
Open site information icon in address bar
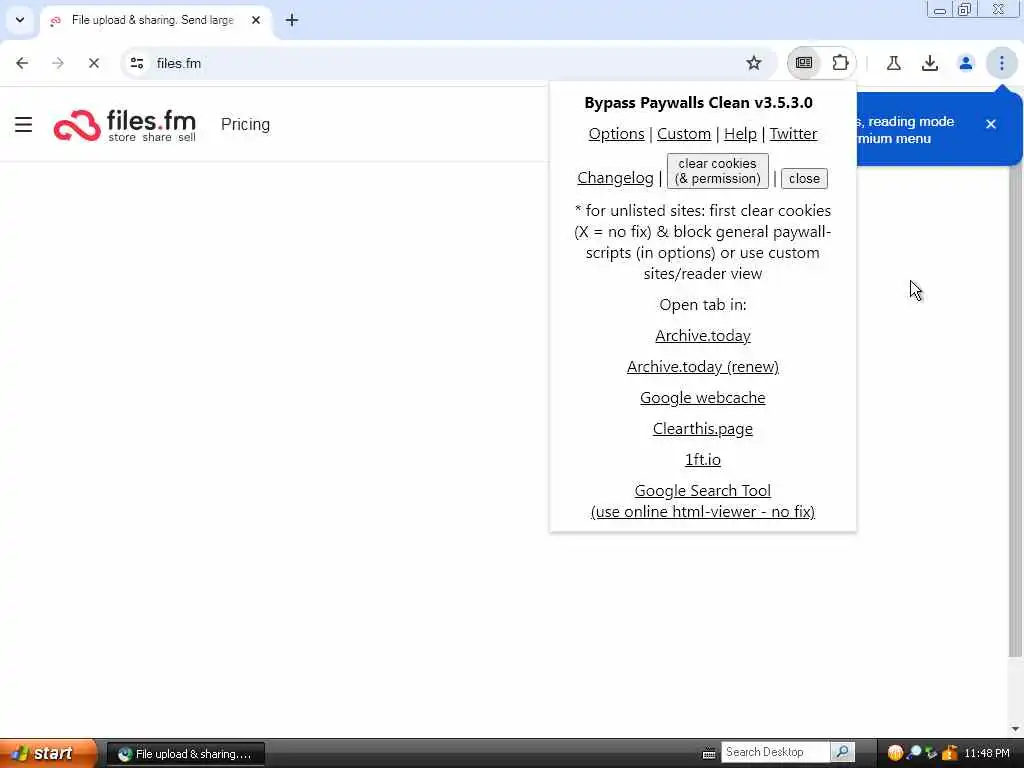(136, 63)
